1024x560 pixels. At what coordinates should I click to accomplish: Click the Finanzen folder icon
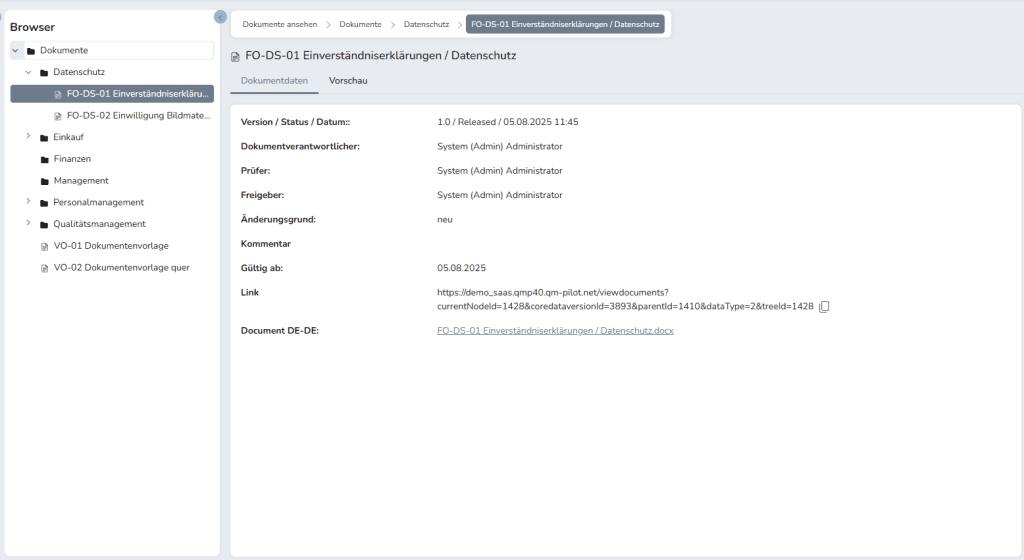pyautogui.click(x=44, y=159)
